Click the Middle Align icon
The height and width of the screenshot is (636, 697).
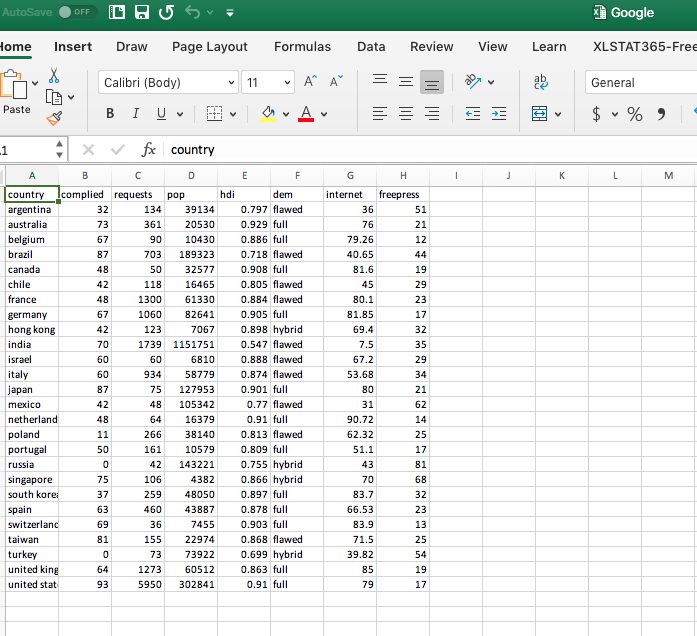406,81
